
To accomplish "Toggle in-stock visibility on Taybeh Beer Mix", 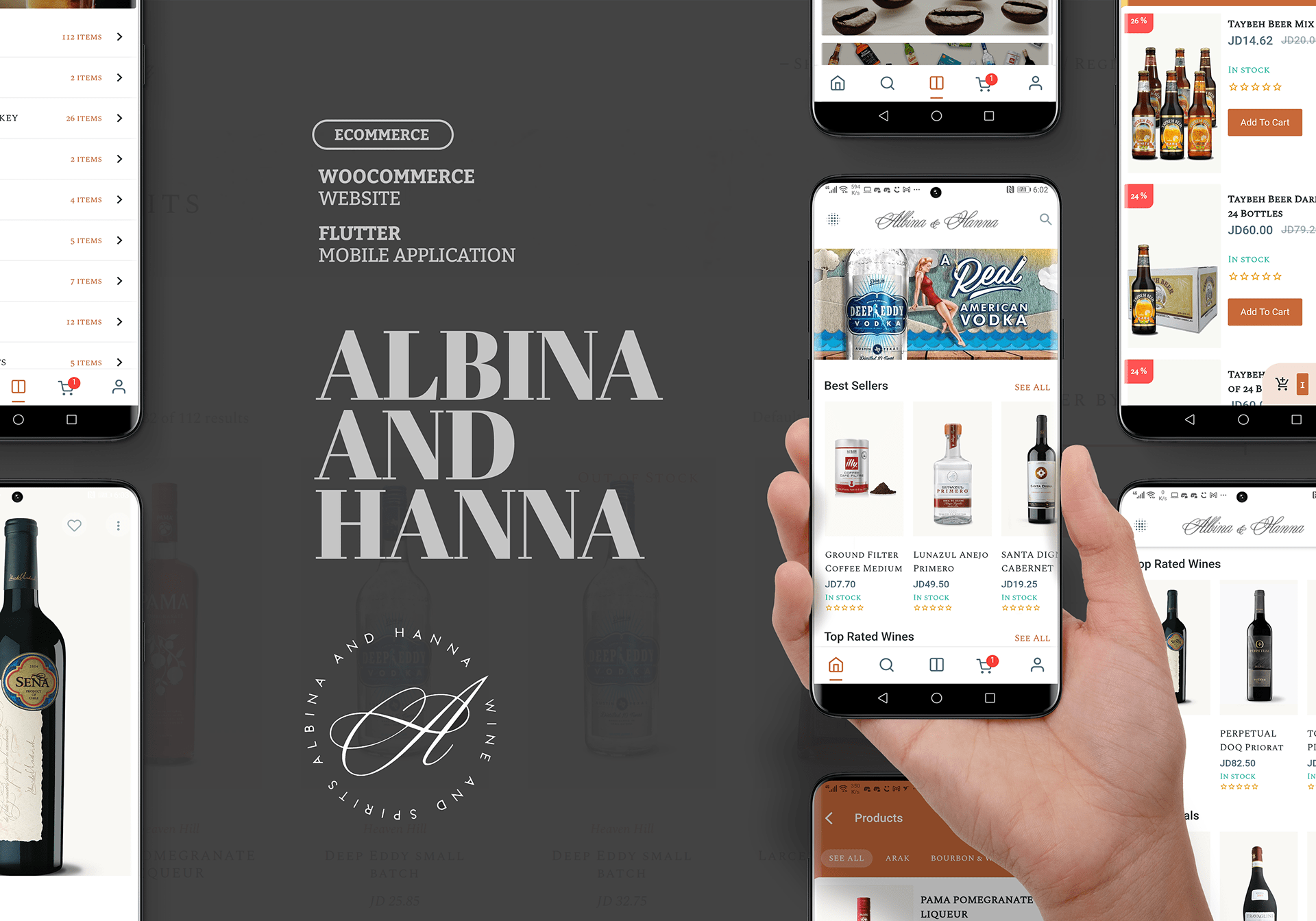I will [x=1250, y=68].
